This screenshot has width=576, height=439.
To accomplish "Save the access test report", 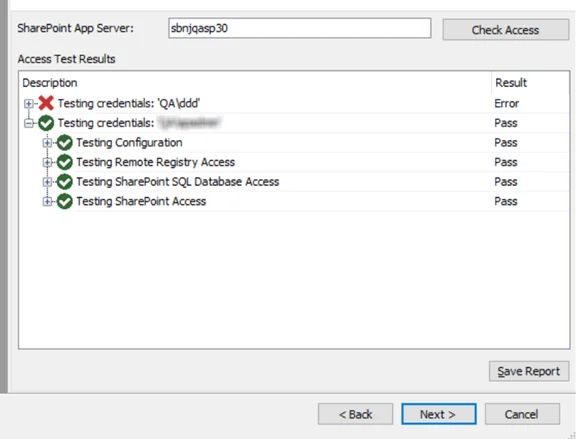I will click(529, 371).
